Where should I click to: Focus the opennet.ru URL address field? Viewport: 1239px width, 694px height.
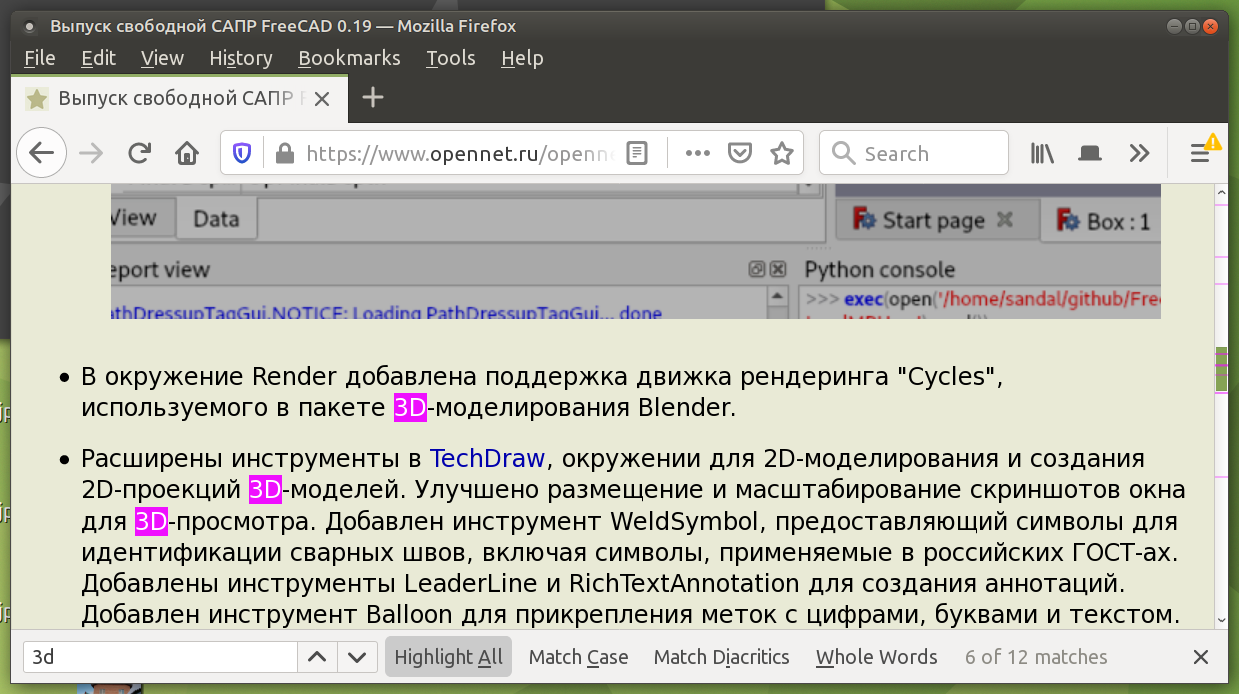(x=460, y=153)
